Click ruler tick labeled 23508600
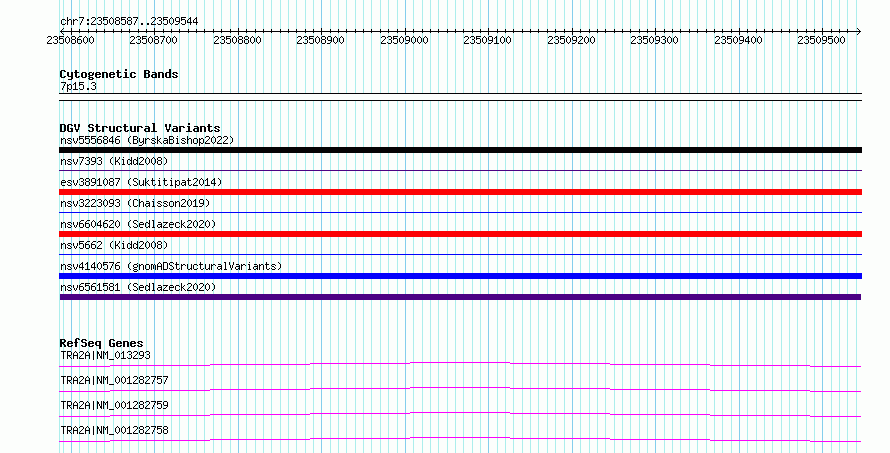Screen dimensions: 890x453 pos(70,40)
